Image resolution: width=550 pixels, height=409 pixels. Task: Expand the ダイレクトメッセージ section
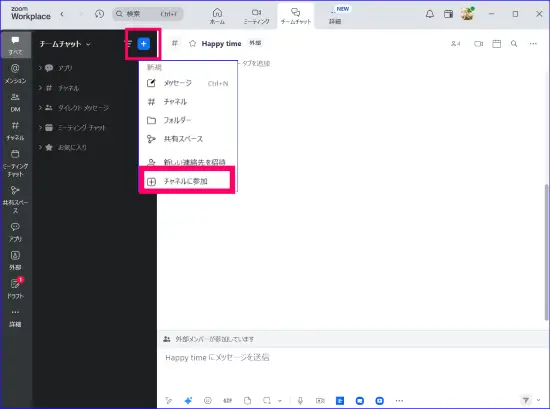click(x=40, y=107)
